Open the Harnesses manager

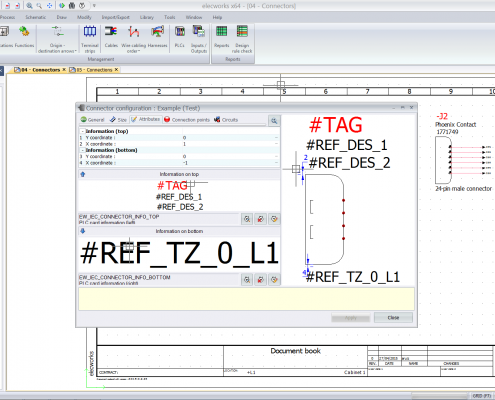tap(157, 36)
